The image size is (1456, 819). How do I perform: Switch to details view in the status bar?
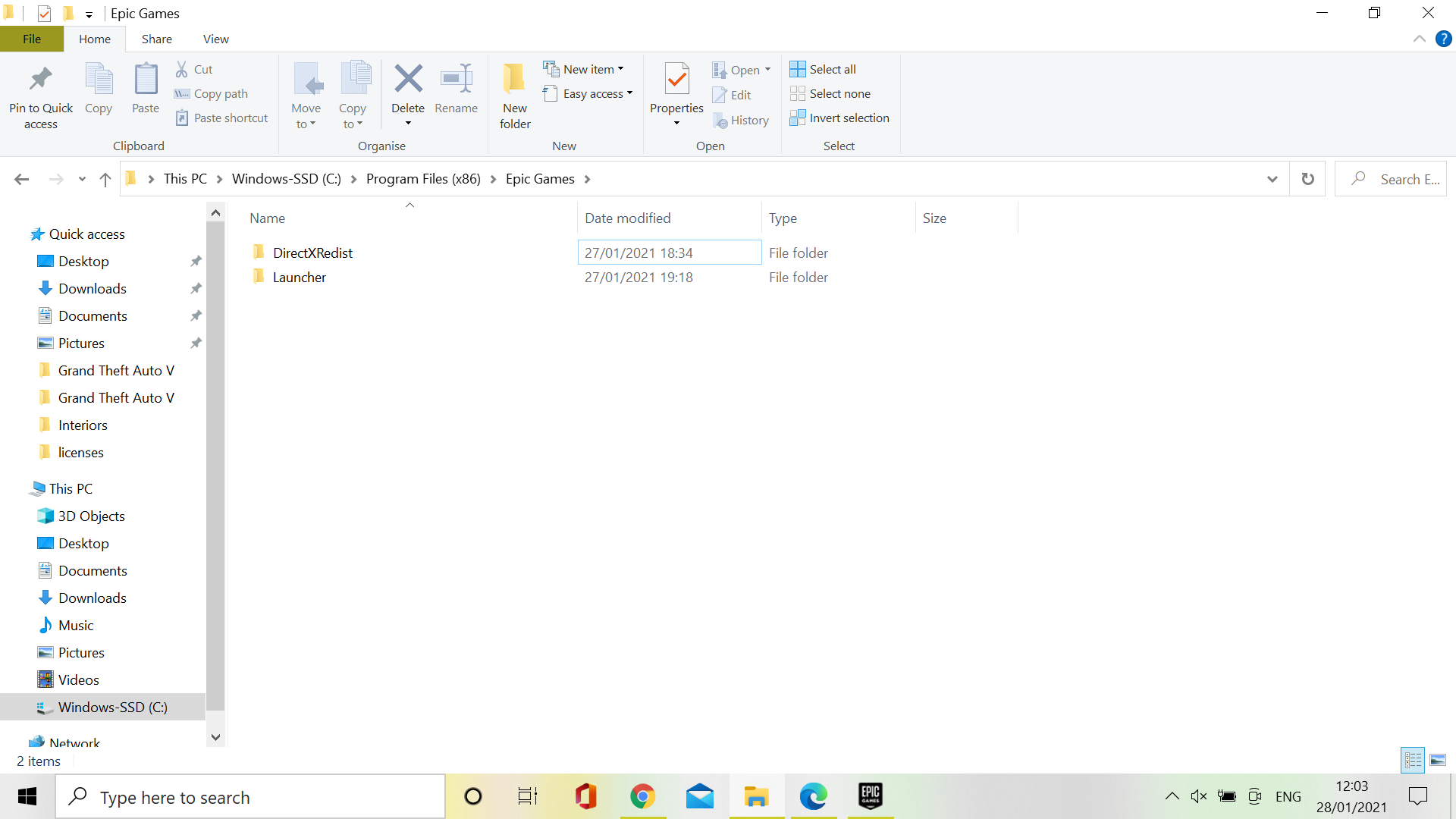point(1413,760)
